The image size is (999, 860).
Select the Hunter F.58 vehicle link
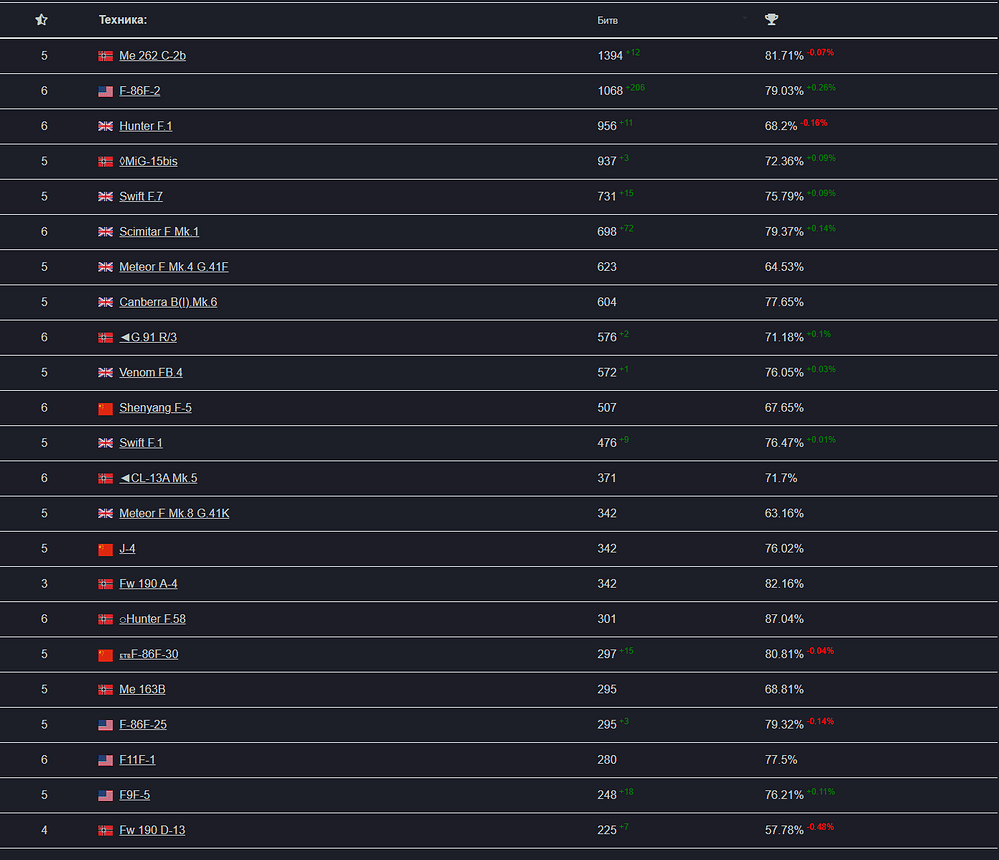tap(152, 619)
